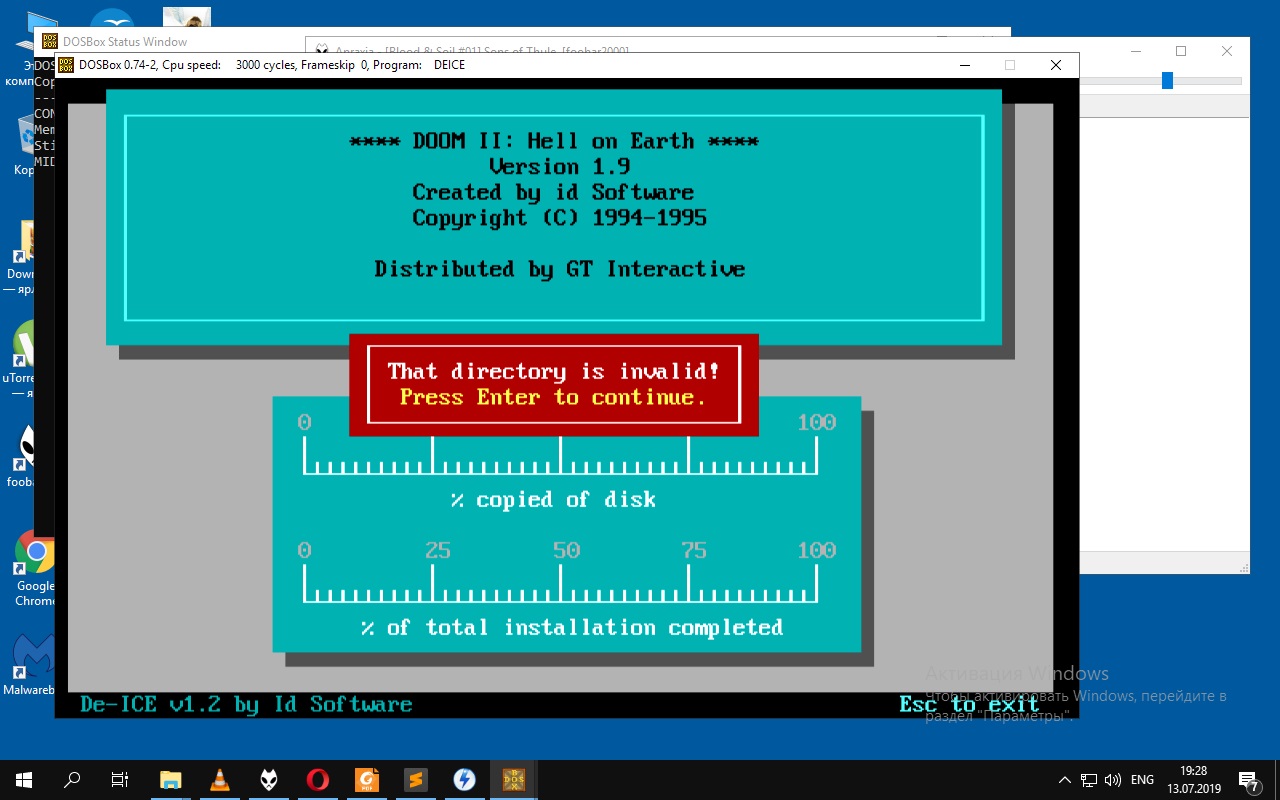The width and height of the screenshot is (1280, 800).
Task: Click 'That directory is invalid!' message
Action: tap(553, 371)
